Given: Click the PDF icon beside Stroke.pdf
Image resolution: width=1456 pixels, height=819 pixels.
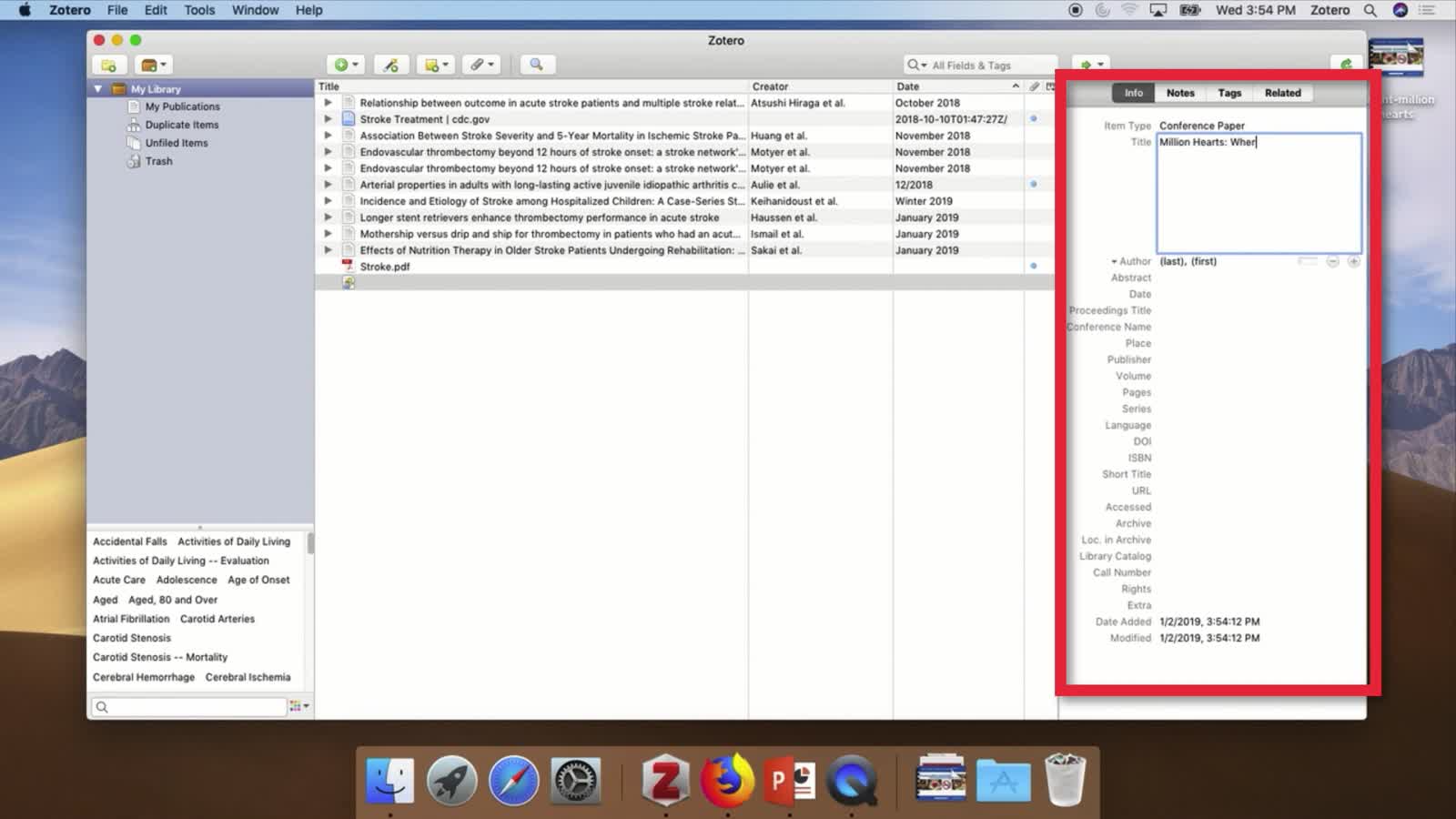Looking at the screenshot, I should (348, 266).
